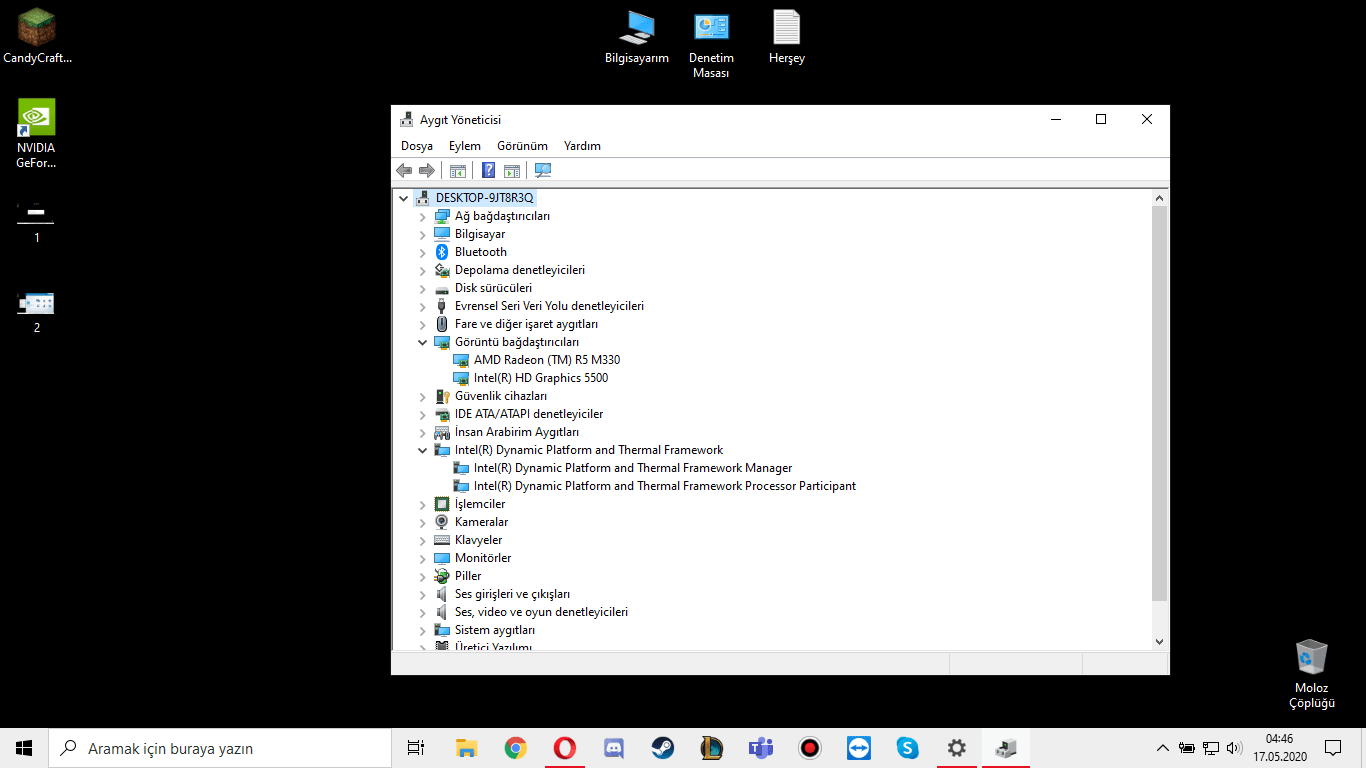The width and height of the screenshot is (1366, 768).
Task: Select 'Ses girişleri ve çıkışları' row
Action: [512, 594]
